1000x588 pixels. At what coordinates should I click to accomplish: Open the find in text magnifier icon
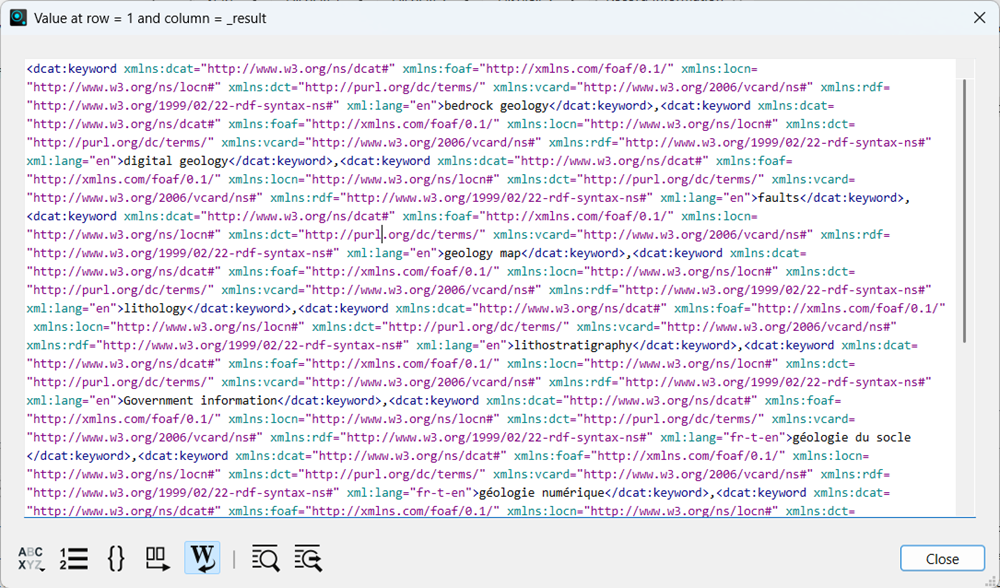(265, 559)
